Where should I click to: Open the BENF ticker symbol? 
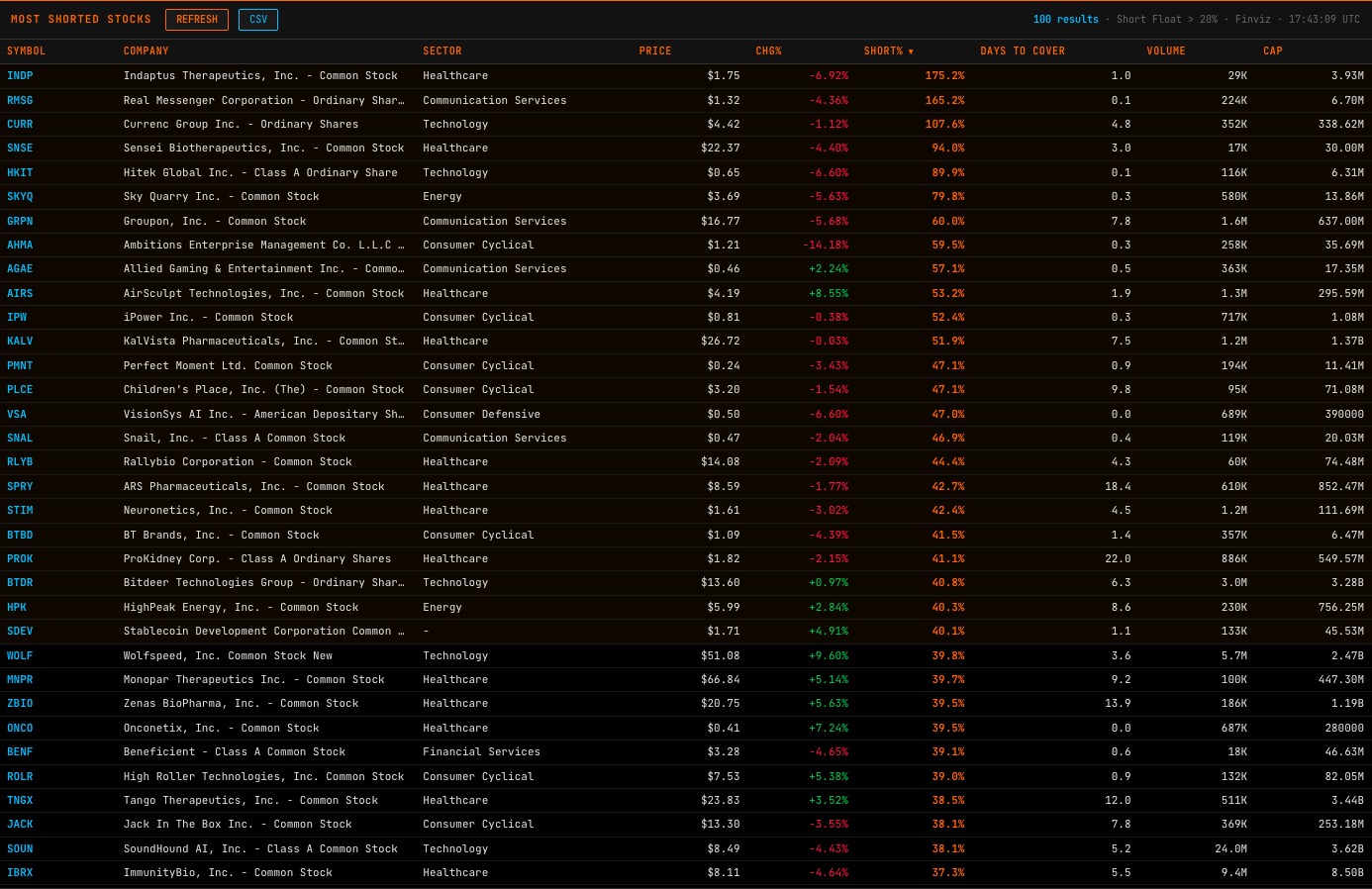point(20,752)
